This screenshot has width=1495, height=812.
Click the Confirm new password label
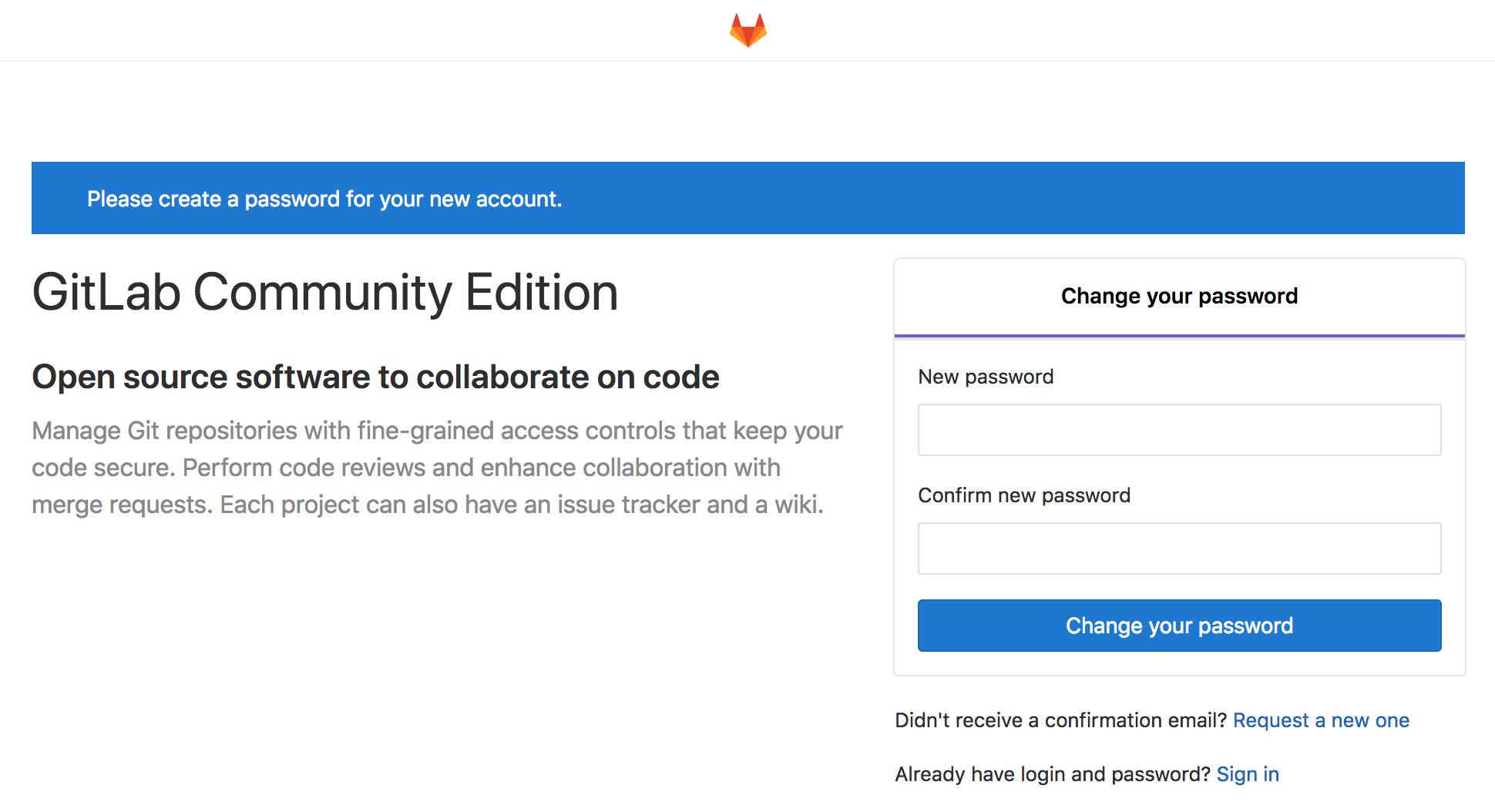tap(1024, 495)
